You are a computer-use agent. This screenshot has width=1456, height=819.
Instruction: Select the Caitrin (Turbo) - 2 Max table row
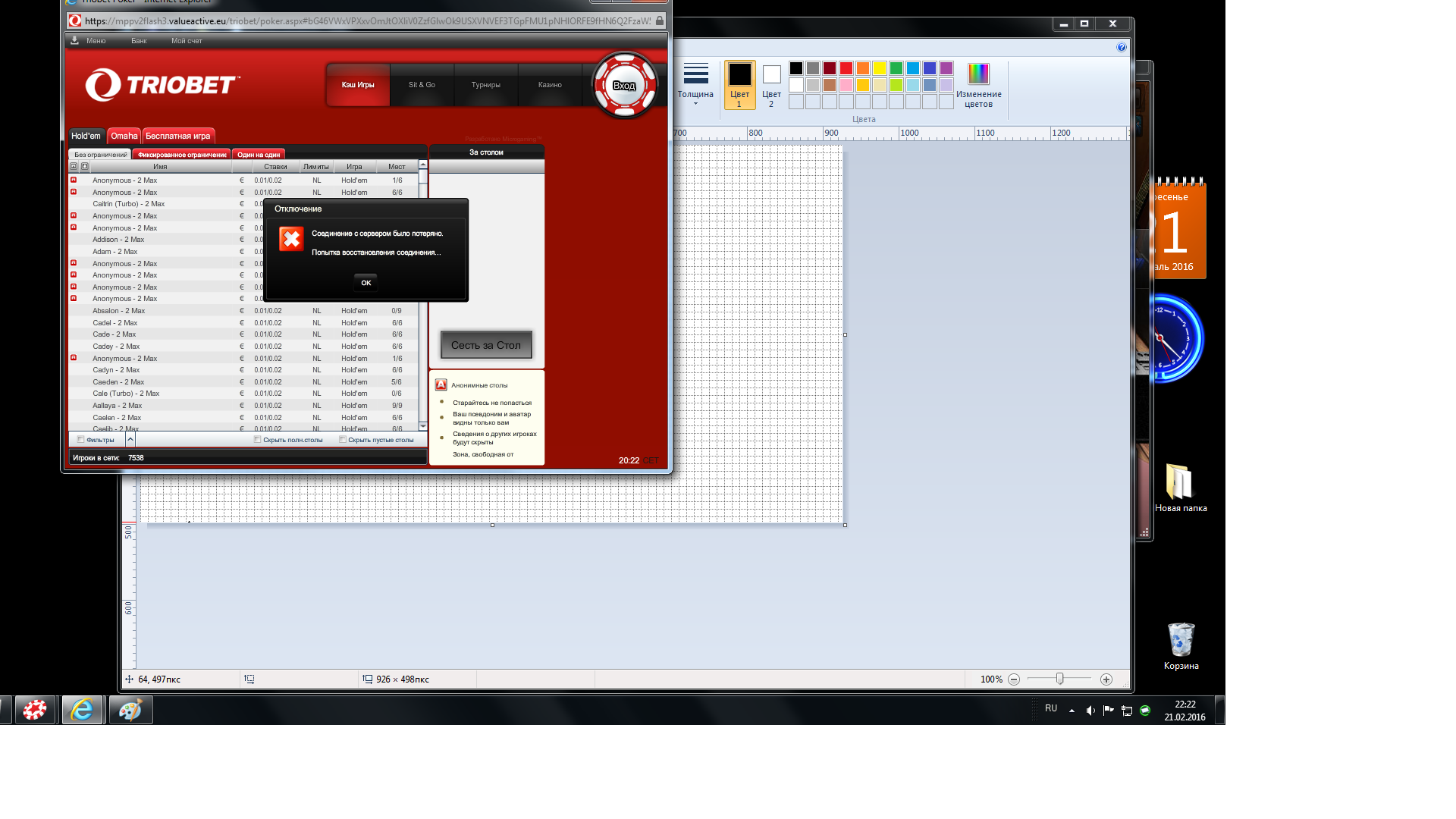243,204
